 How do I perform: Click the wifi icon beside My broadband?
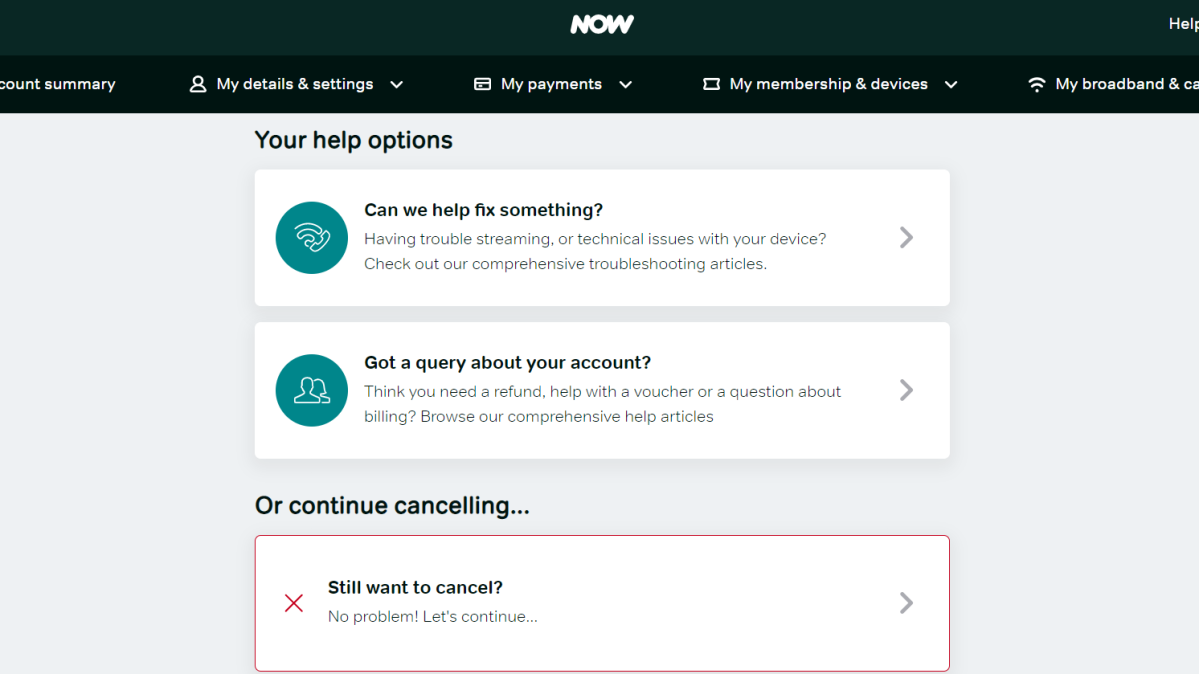point(1037,84)
